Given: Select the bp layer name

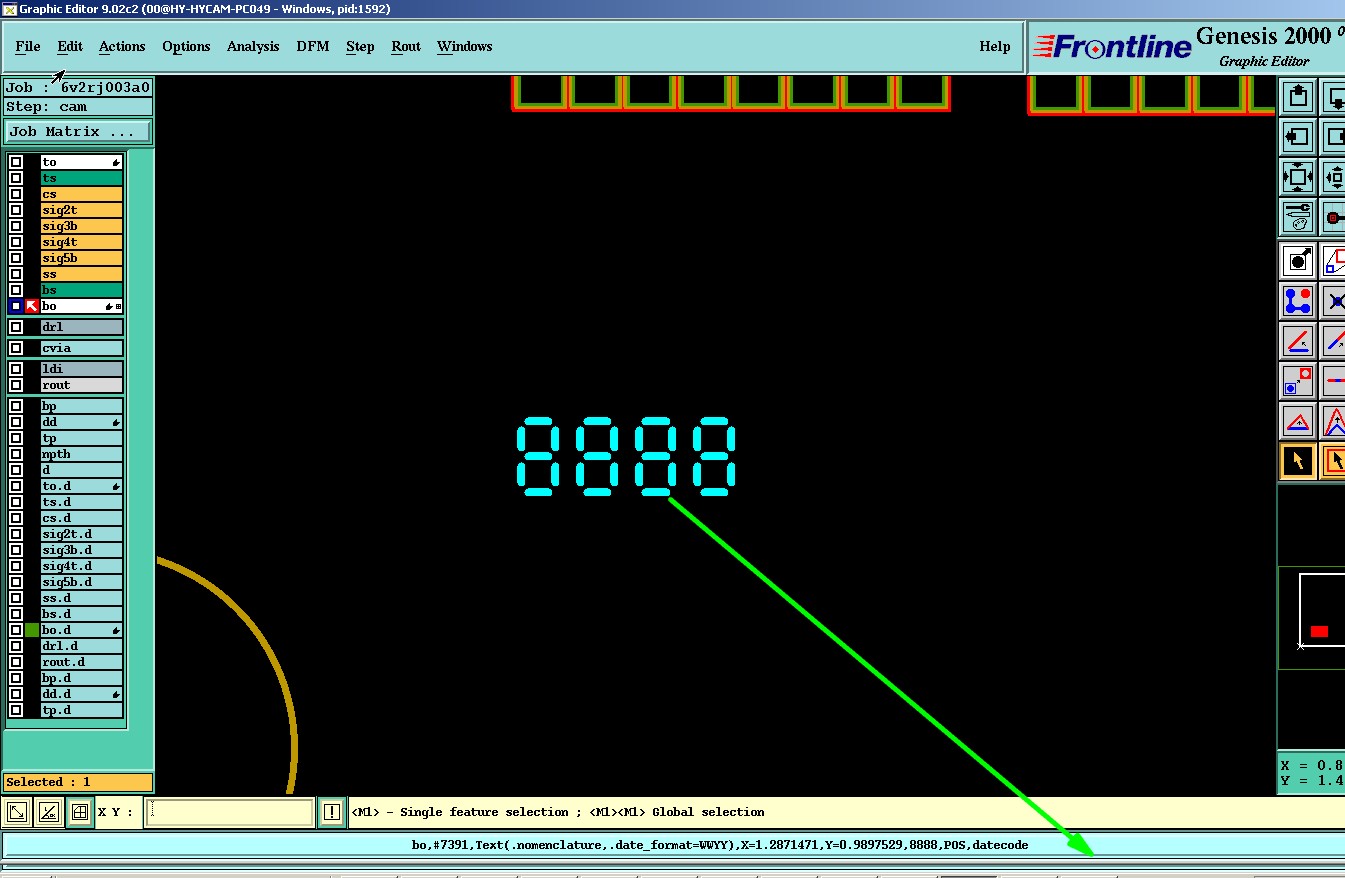Looking at the screenshot, I should click(x=82, y=406).
